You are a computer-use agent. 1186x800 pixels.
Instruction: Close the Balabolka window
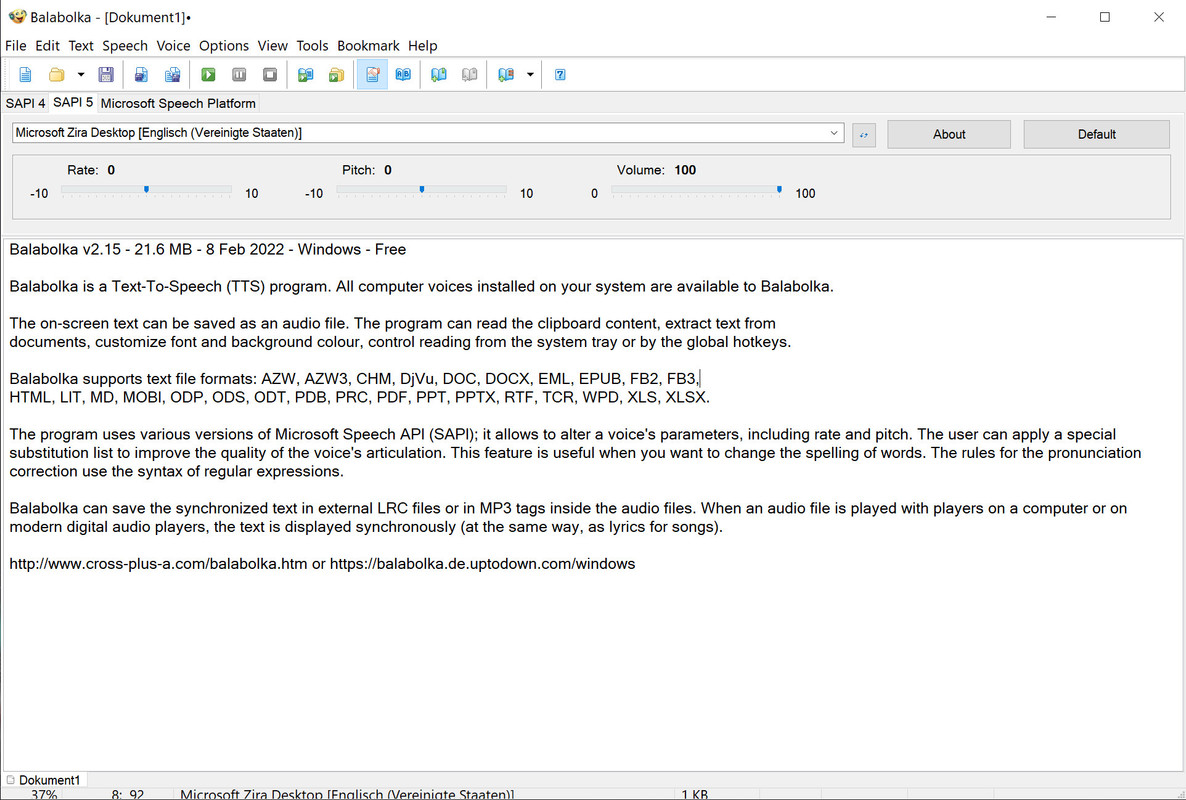coord(1158,17)
